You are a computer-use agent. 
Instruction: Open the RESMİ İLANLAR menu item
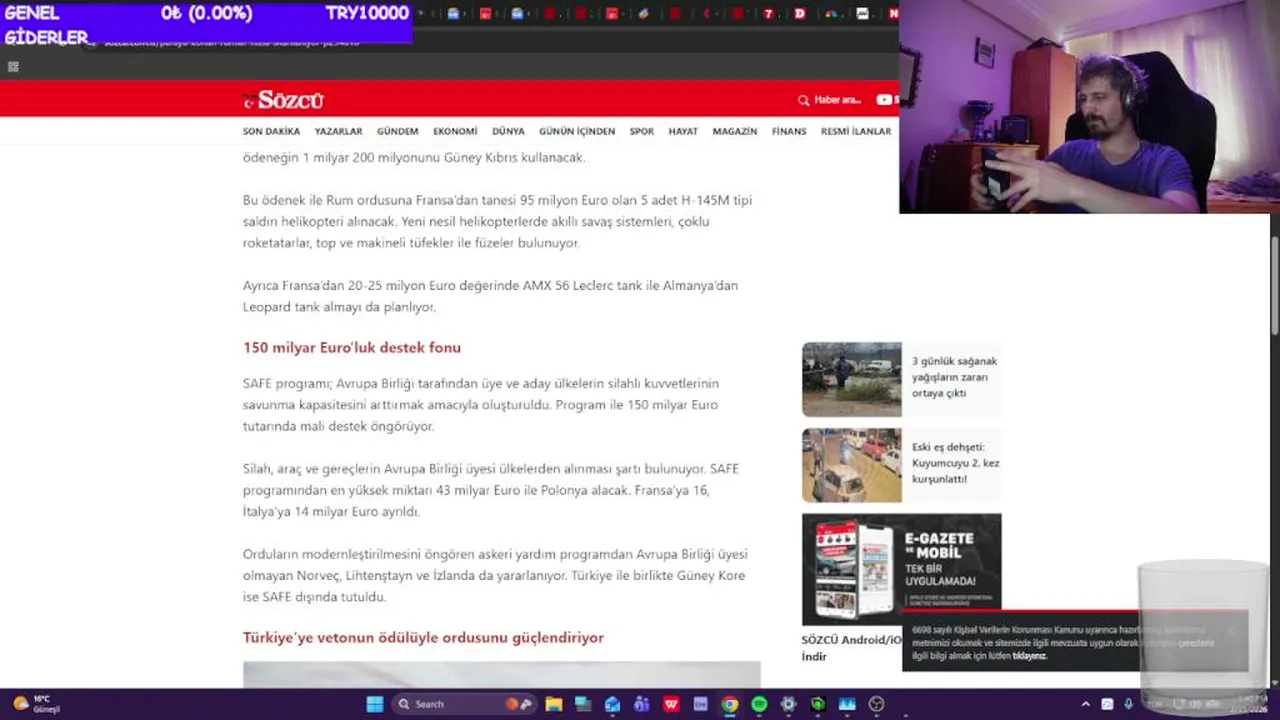point(856,131)
